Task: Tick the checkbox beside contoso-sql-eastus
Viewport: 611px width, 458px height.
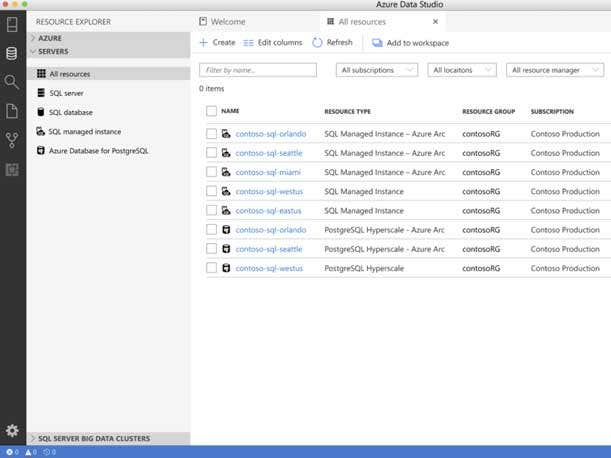Action: (211, 210)
